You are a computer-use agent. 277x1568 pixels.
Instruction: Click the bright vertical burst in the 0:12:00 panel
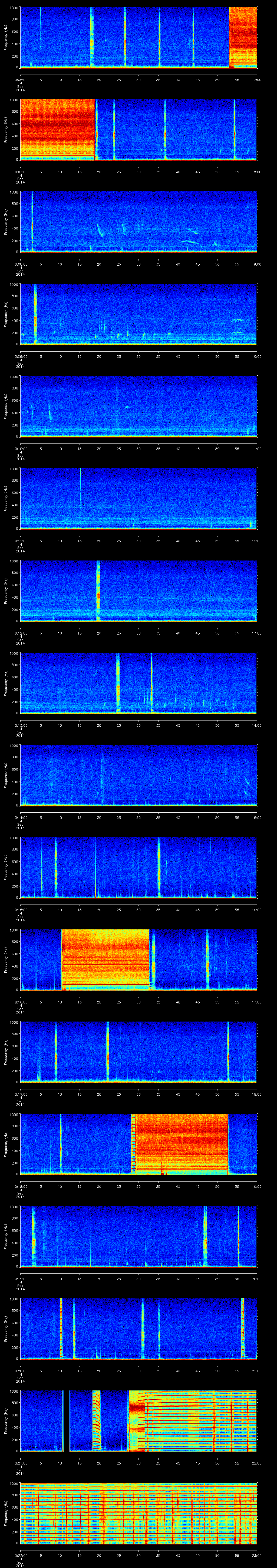[x=98, y=590]
